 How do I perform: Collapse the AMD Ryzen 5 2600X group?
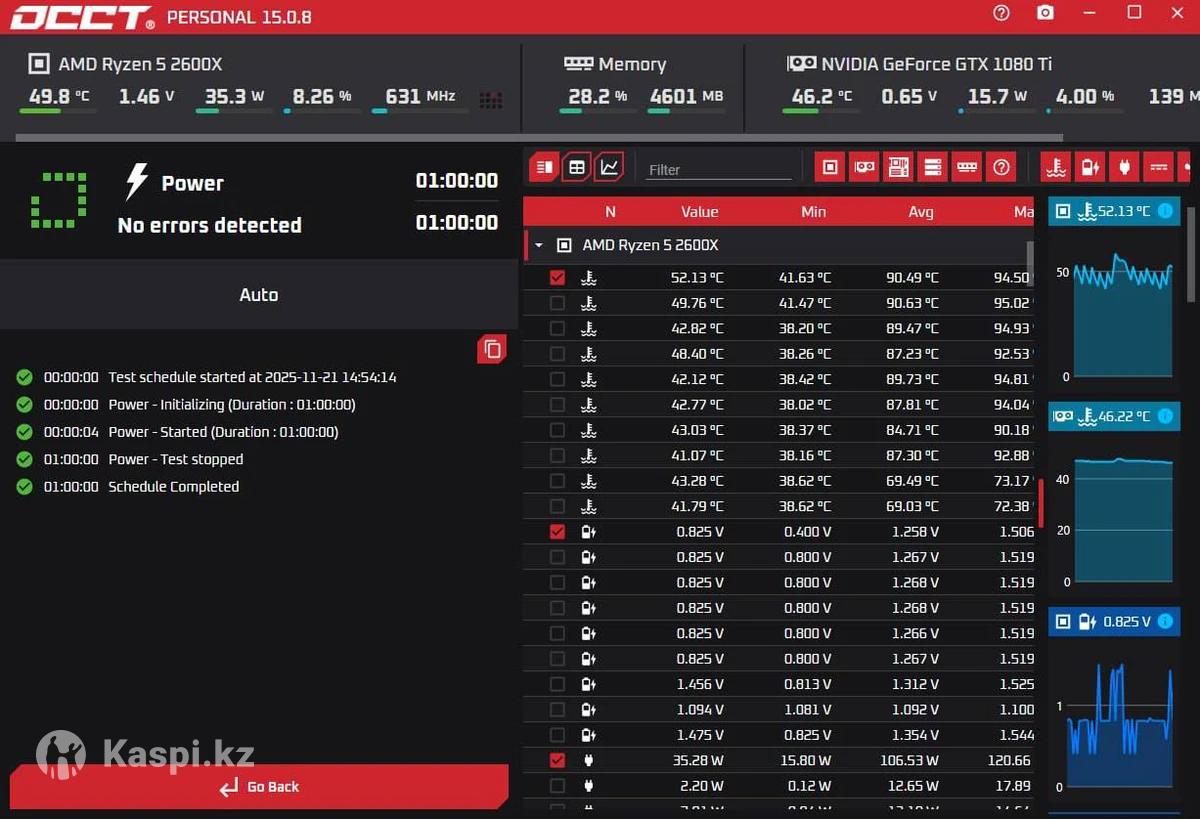539,245
